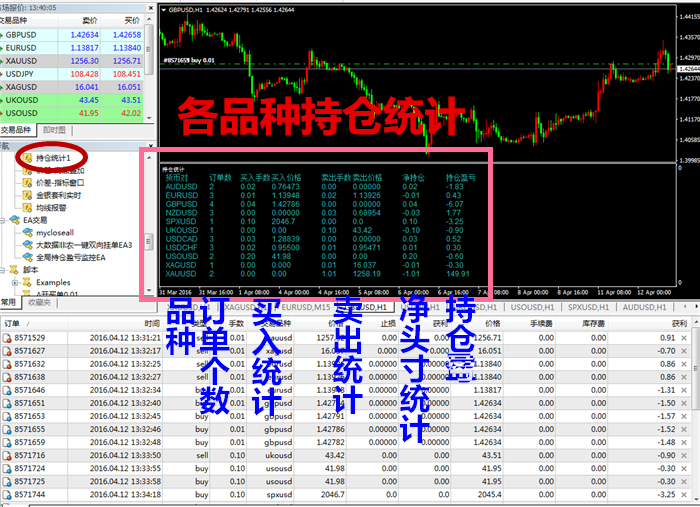
Task: Click the order icon for ticket 8571655
Action: (7, 429)
